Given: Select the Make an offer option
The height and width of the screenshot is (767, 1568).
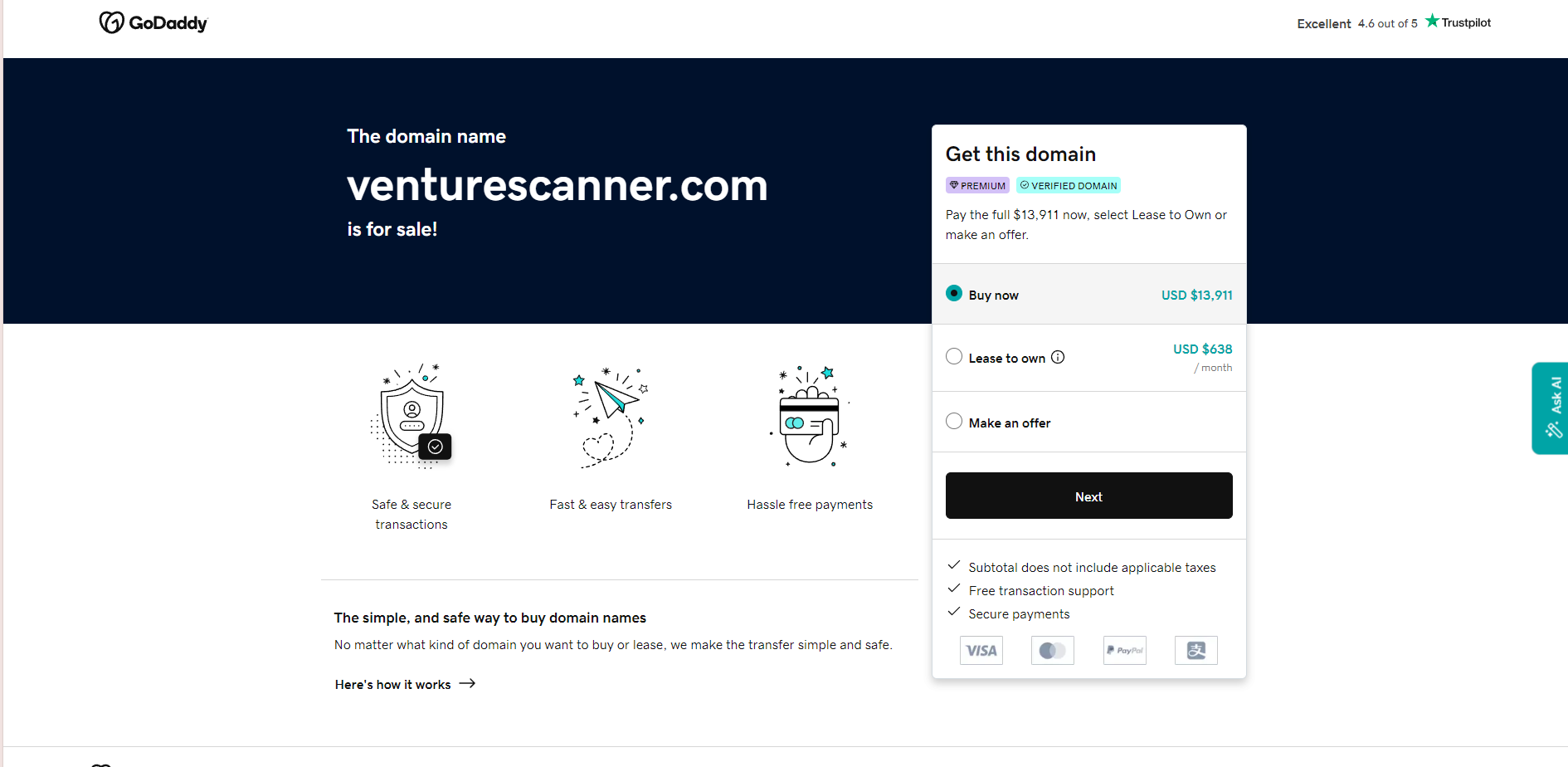Looking at the screenshot, I should 953,421.
